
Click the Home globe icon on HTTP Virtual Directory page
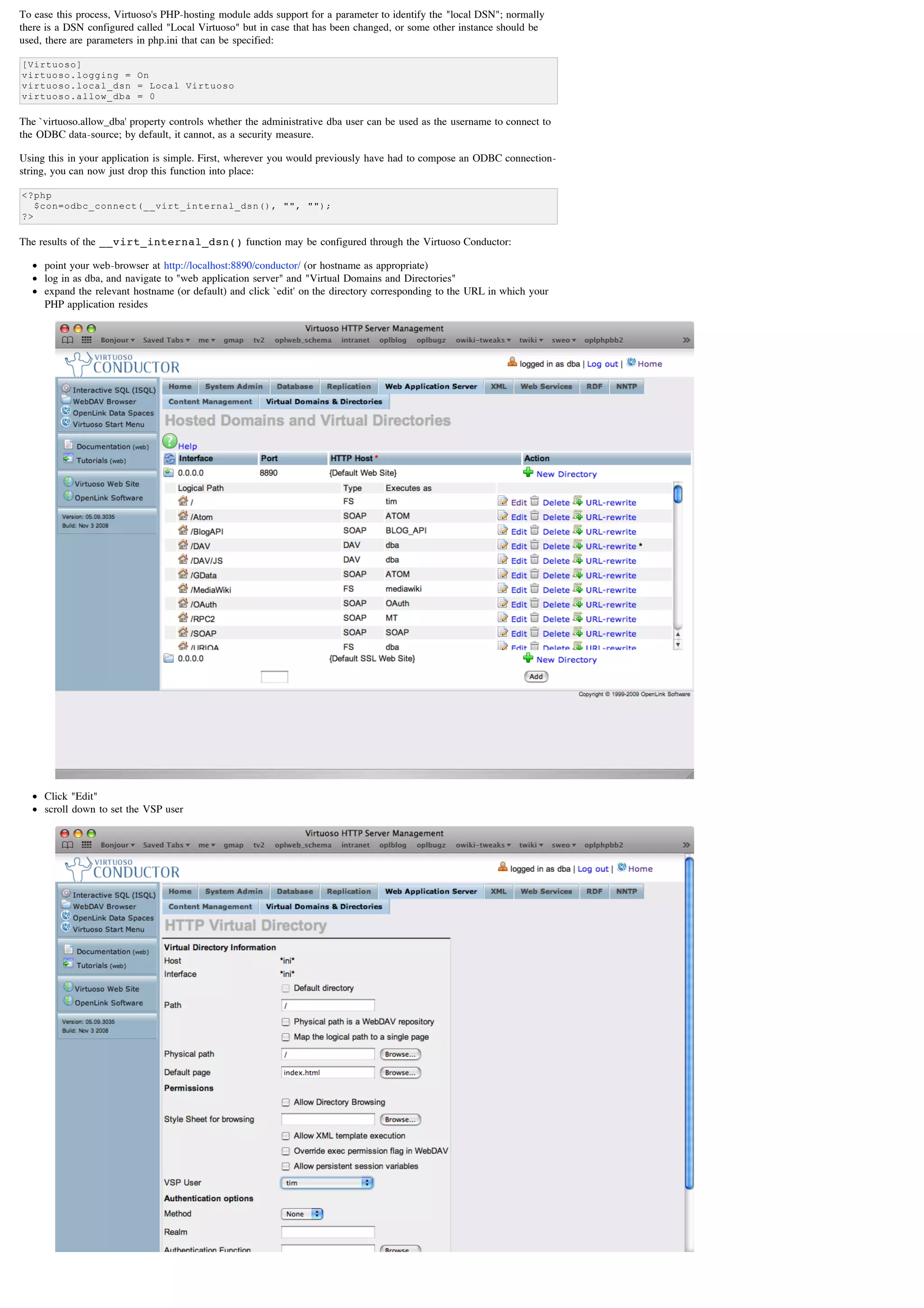pos(622,867)
